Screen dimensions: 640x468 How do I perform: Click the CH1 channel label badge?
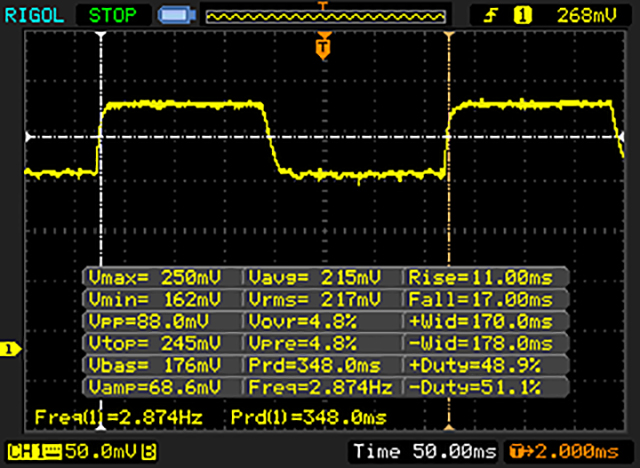[35, 452]
